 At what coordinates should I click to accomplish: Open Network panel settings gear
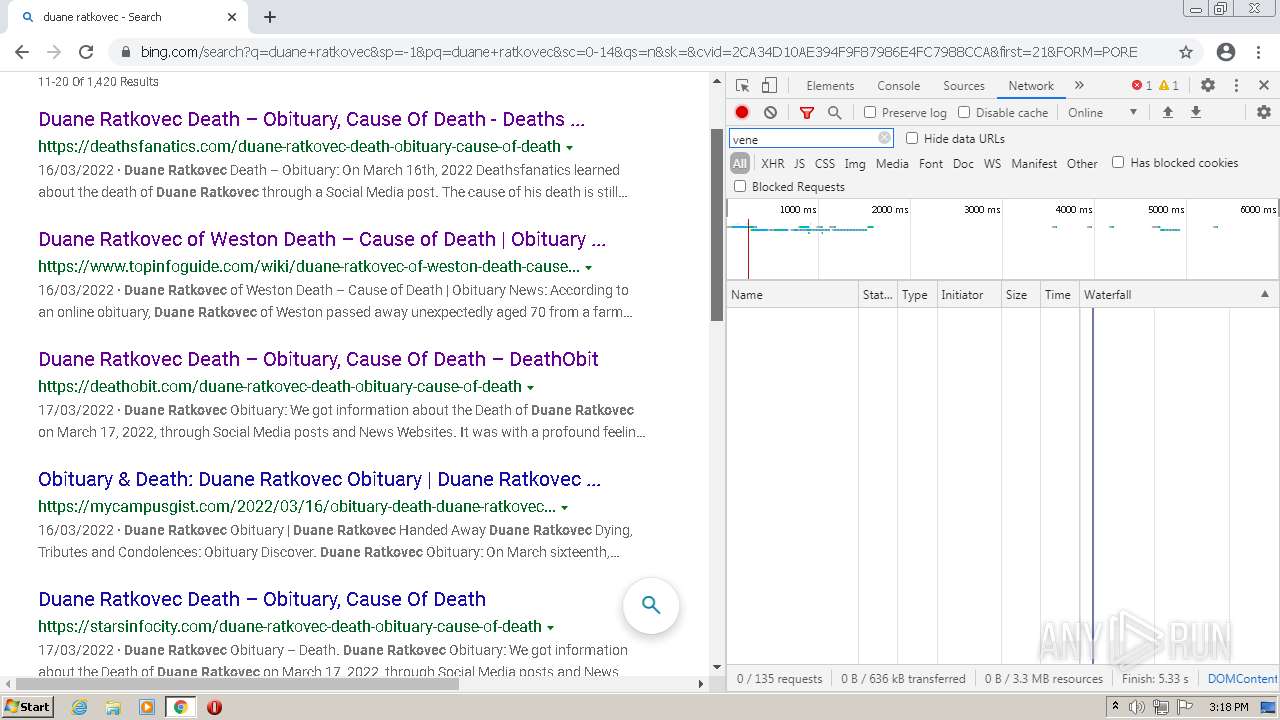(x=1264, y=113)
